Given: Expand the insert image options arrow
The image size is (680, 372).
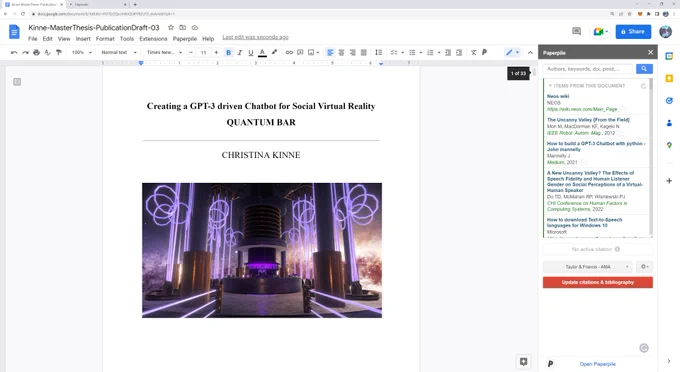Looking at the screenshot, I should (318, 52).
